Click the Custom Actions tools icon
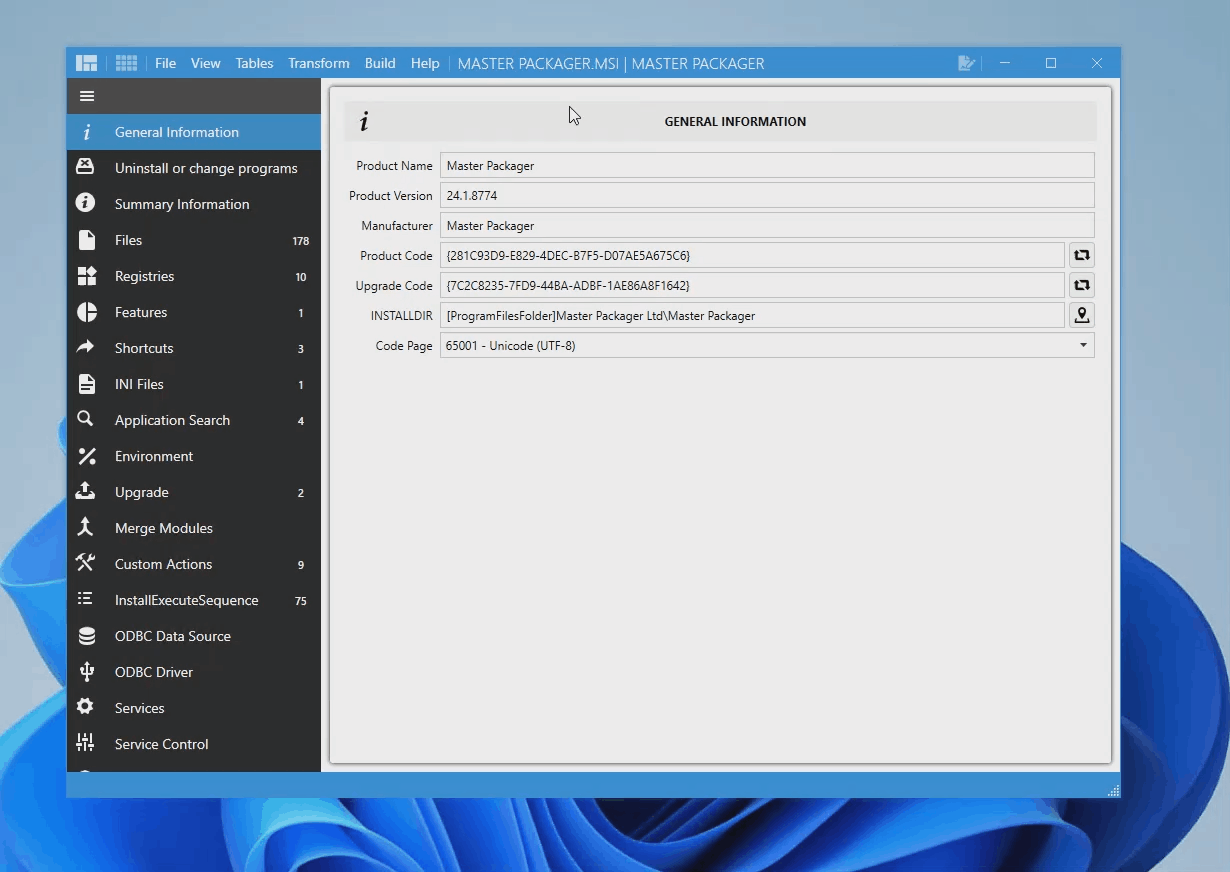The width and height of the screenshot is (1230, 872). [x=86, y=563]
